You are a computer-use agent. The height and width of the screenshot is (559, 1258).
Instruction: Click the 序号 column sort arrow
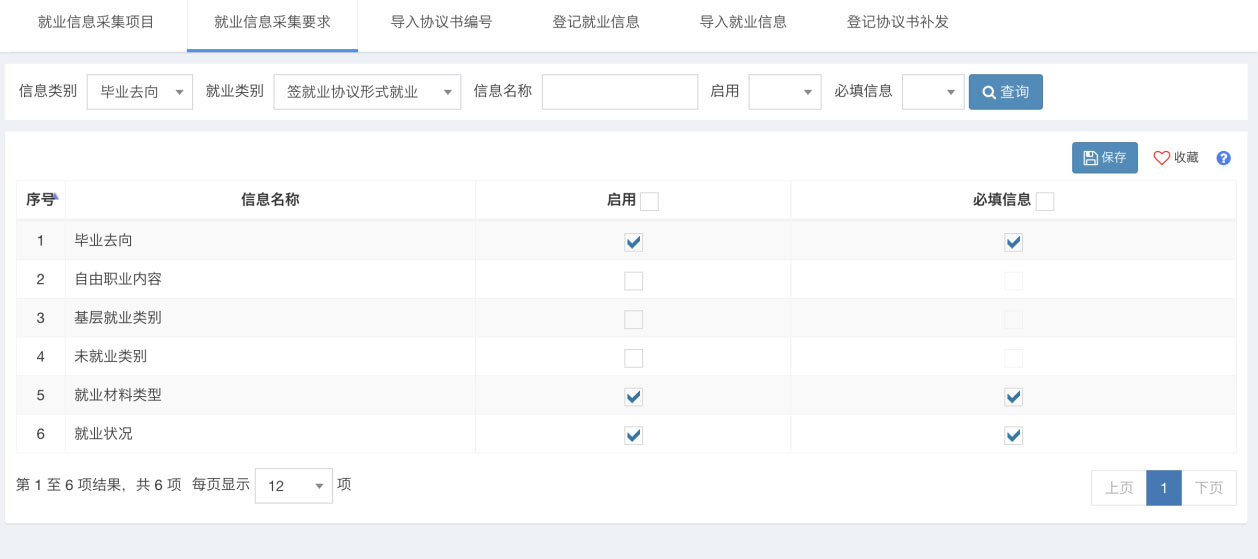point(57,198)
